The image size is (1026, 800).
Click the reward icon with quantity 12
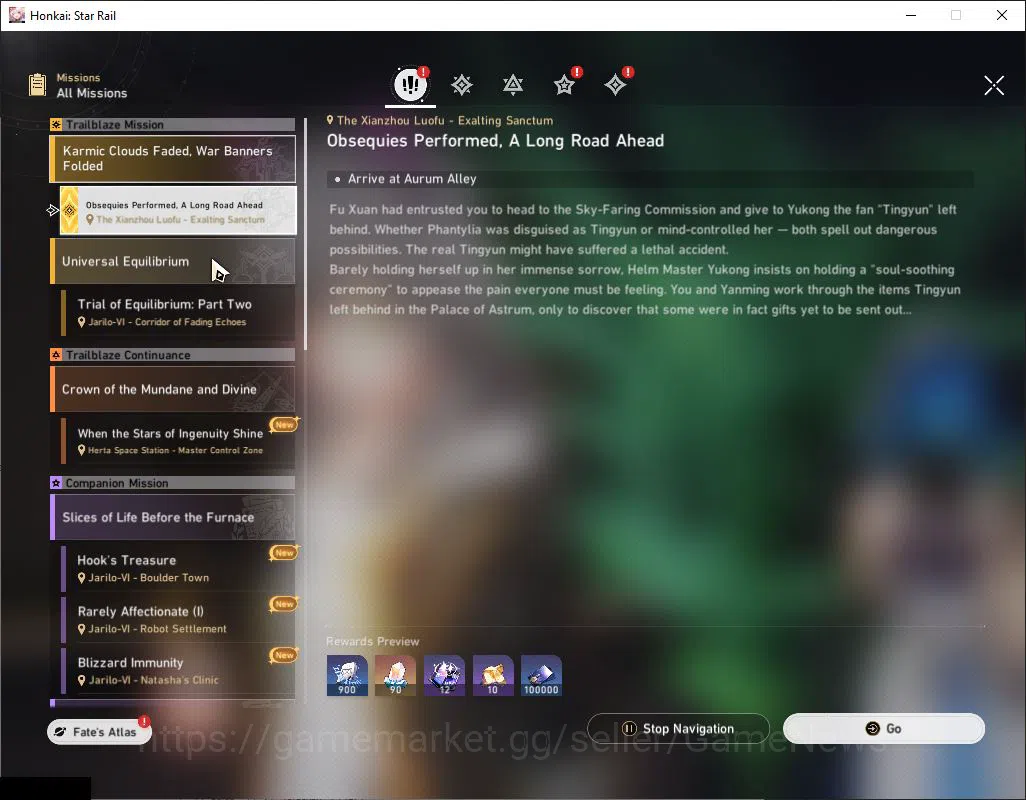444,675
